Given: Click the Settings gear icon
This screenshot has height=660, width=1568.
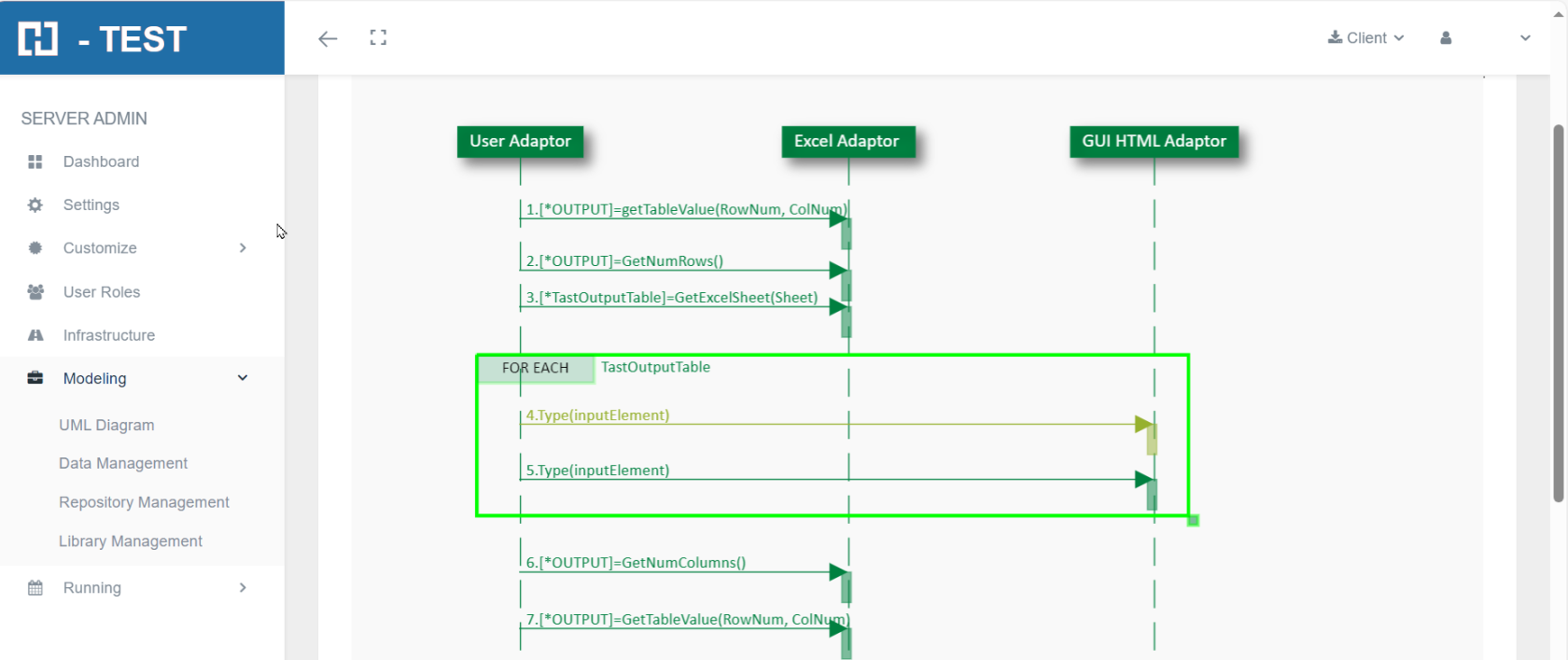Looking at the screenshot, I should [x=35, y=205].
